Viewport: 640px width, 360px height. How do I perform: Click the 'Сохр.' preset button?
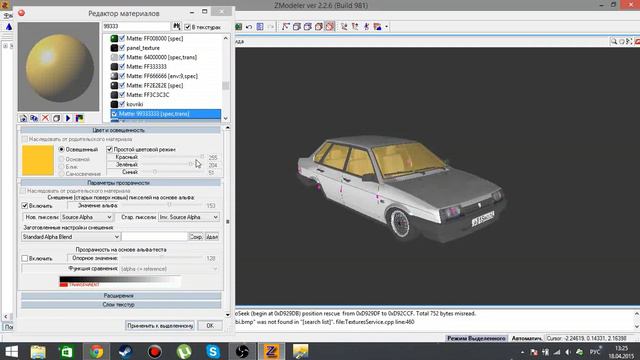click(196, 237)
